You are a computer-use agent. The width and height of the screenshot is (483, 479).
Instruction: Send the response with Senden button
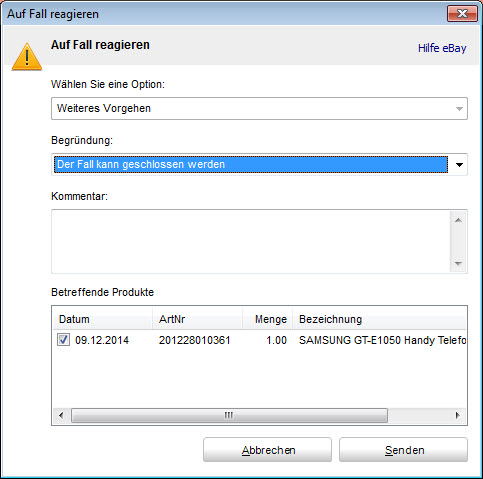coord(403,450)
